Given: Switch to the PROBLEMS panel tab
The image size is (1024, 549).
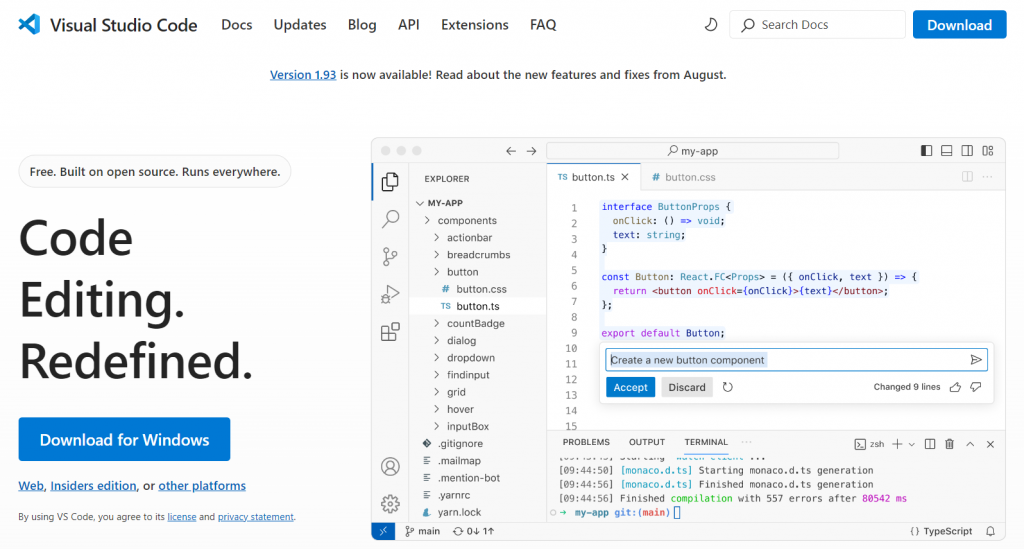Looking at the screenshot, I should [x=586, y=442].
